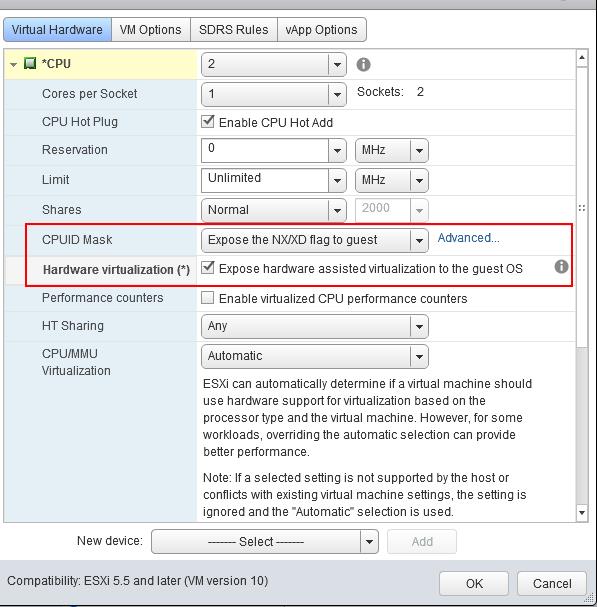Click the vertical scrollbar thumb

(582, 207)
